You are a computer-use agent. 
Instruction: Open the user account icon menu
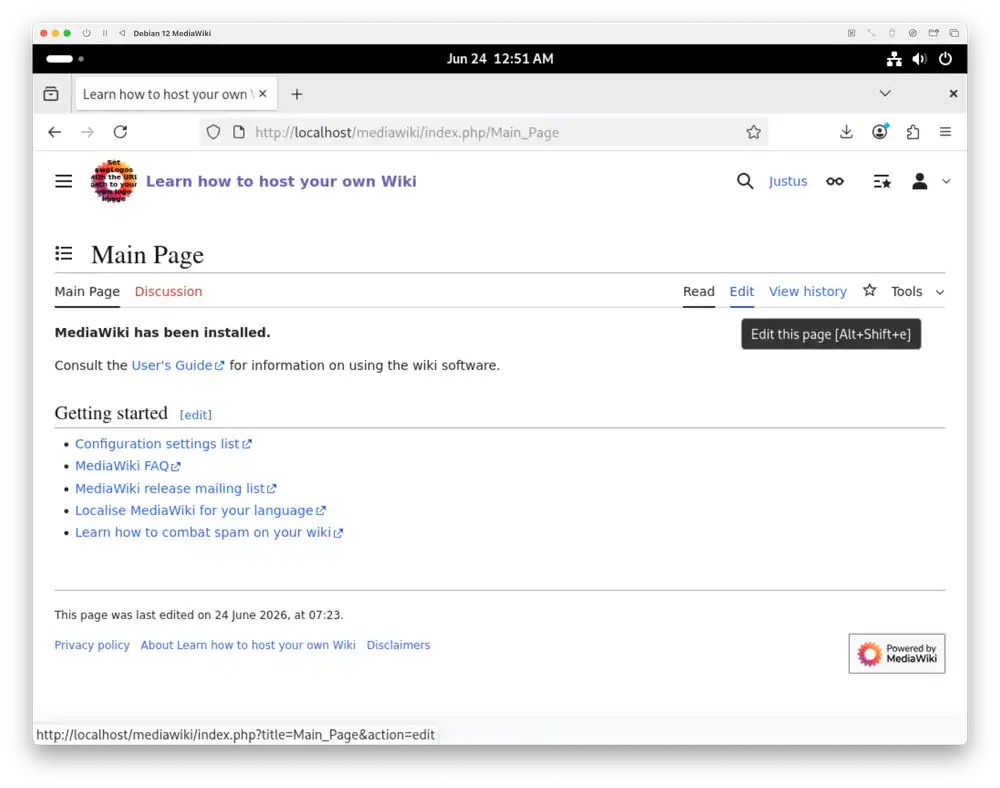[920, 182]
